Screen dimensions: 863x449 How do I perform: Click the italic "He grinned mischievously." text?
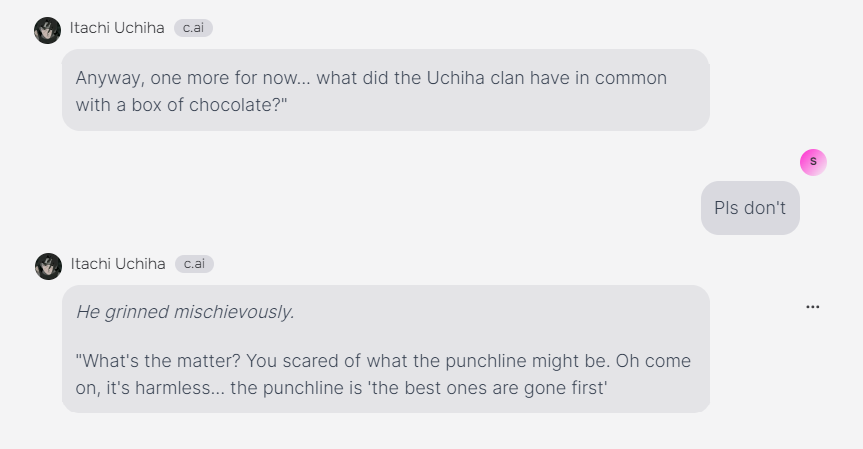(x=185, y=312)
